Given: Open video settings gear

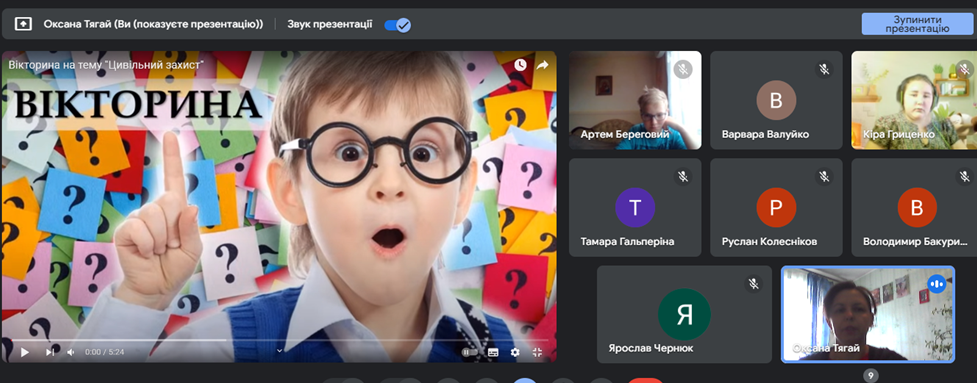Looking at the screenshot, I should coord(515,352).
